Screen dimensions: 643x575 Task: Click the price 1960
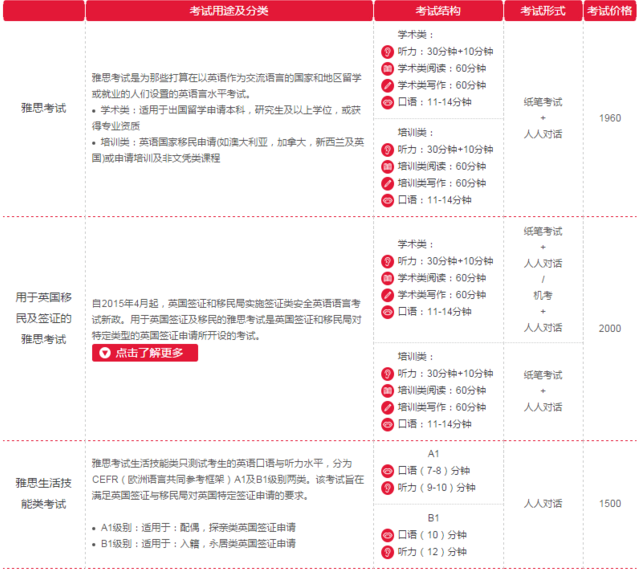(x=610, y=118)
